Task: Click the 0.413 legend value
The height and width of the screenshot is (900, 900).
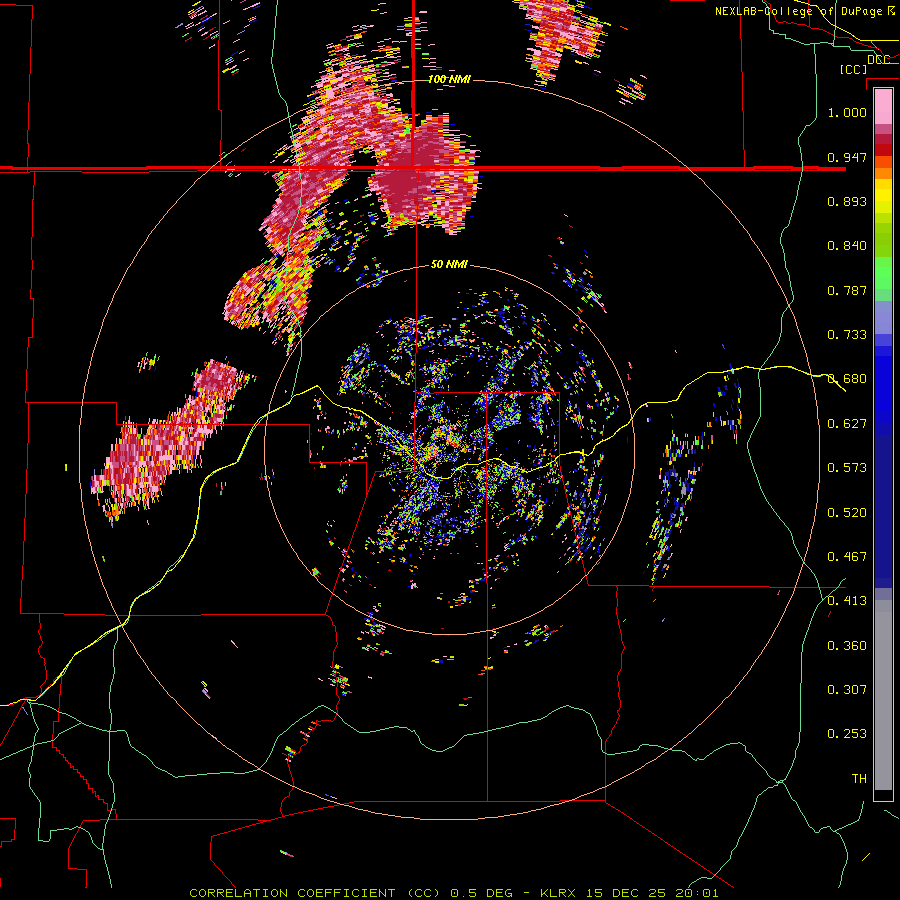Action: pyautogui.click(x=847, y=601)
